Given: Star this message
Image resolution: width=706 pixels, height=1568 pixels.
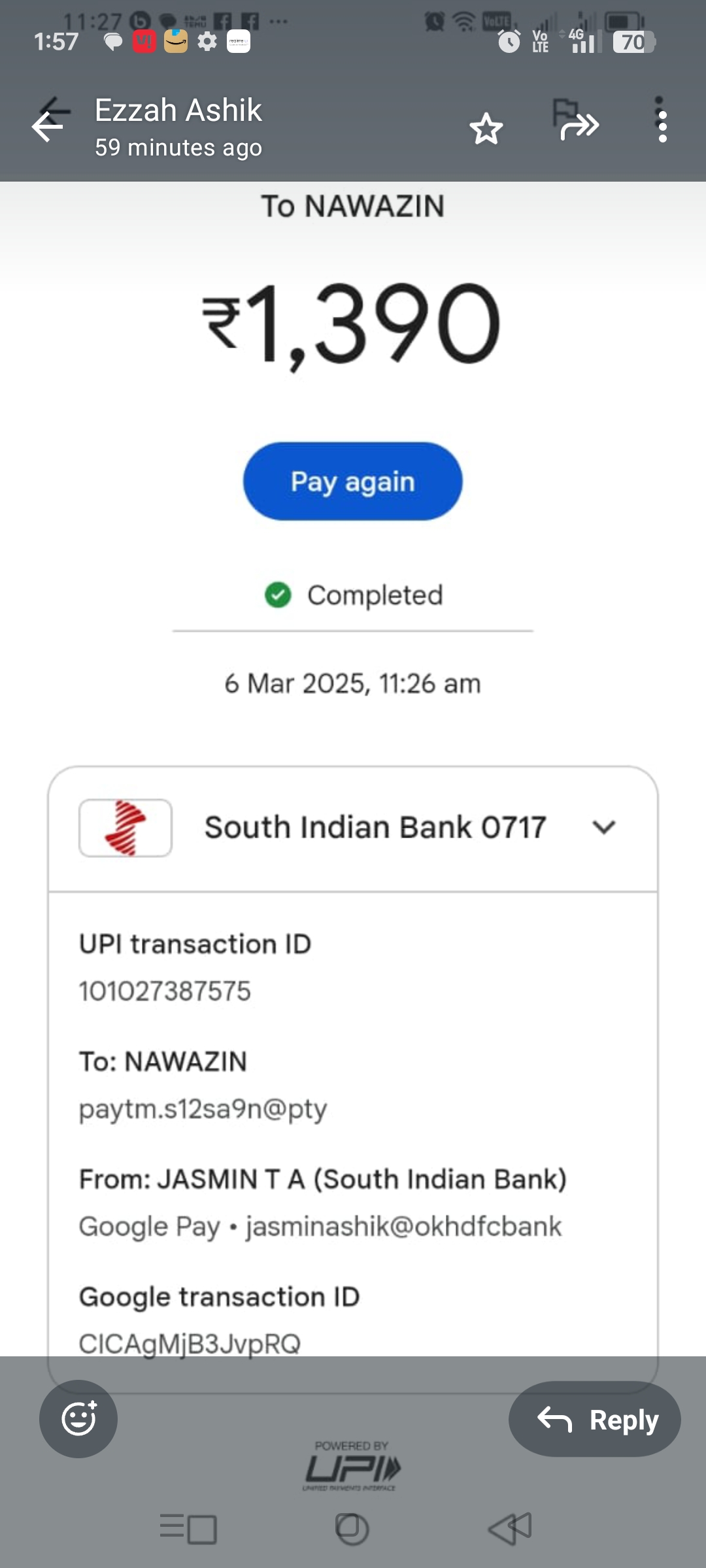Looking at the screenshot, I should click(x=486, y=128).
